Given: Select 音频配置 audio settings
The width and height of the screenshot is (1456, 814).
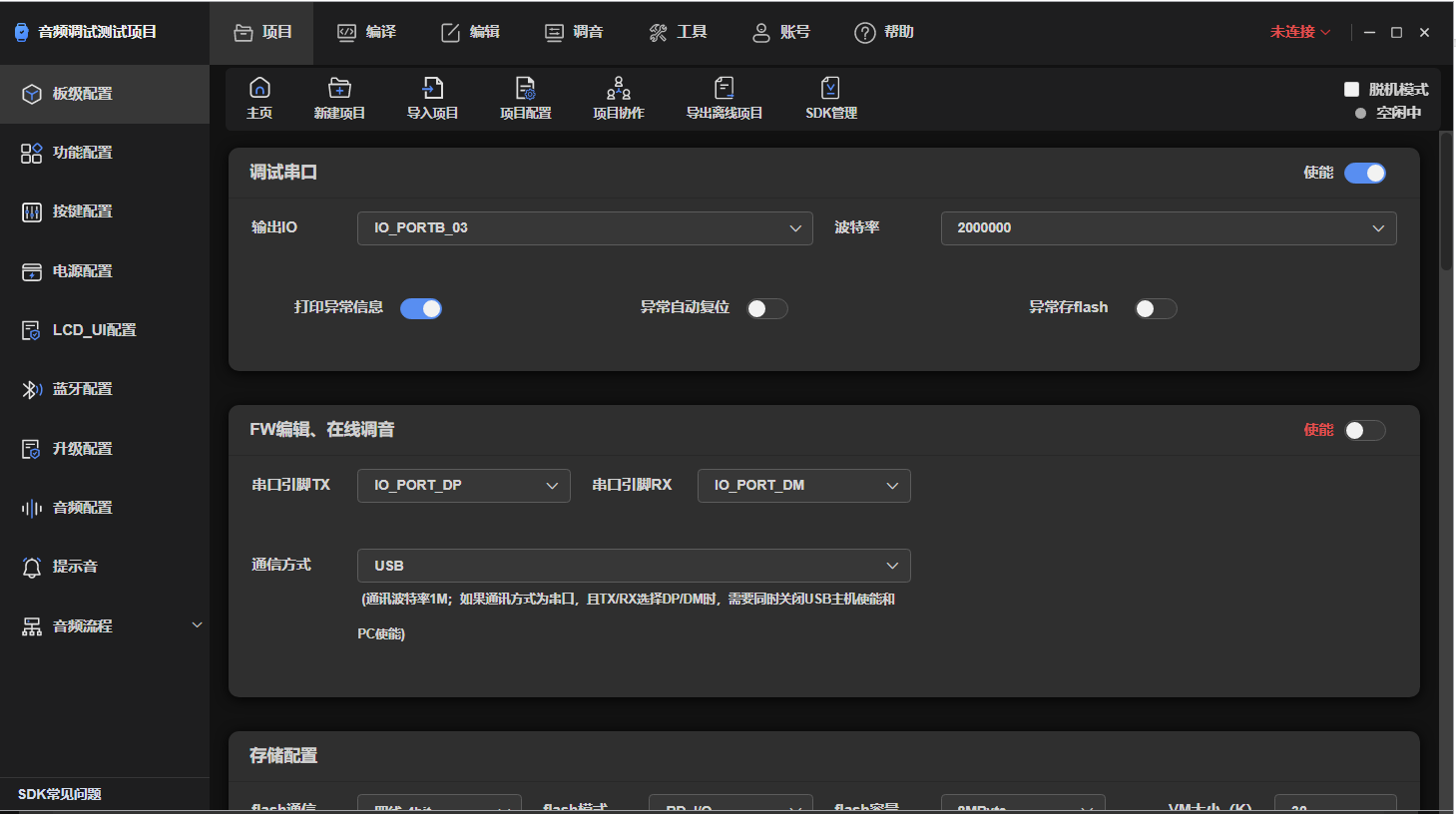Looking at the screenshot, I should 105,508.
